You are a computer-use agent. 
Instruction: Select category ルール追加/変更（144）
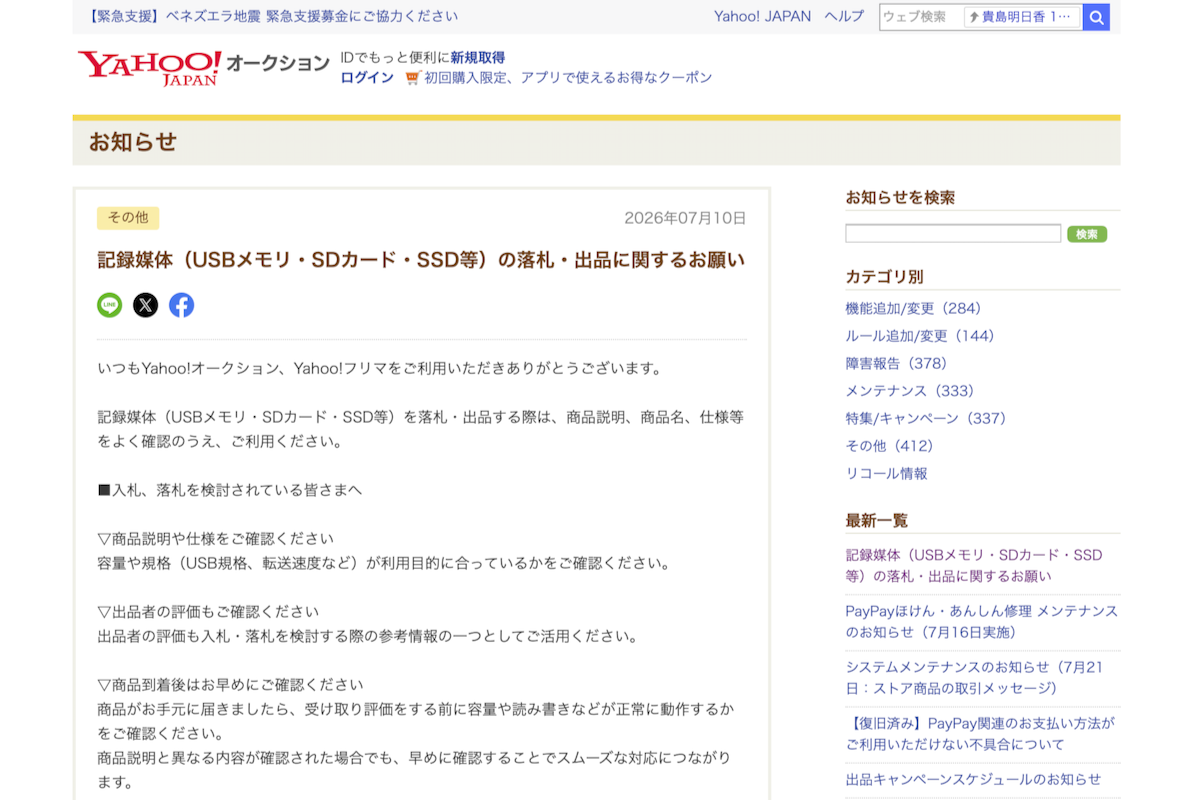click(924, 336)
